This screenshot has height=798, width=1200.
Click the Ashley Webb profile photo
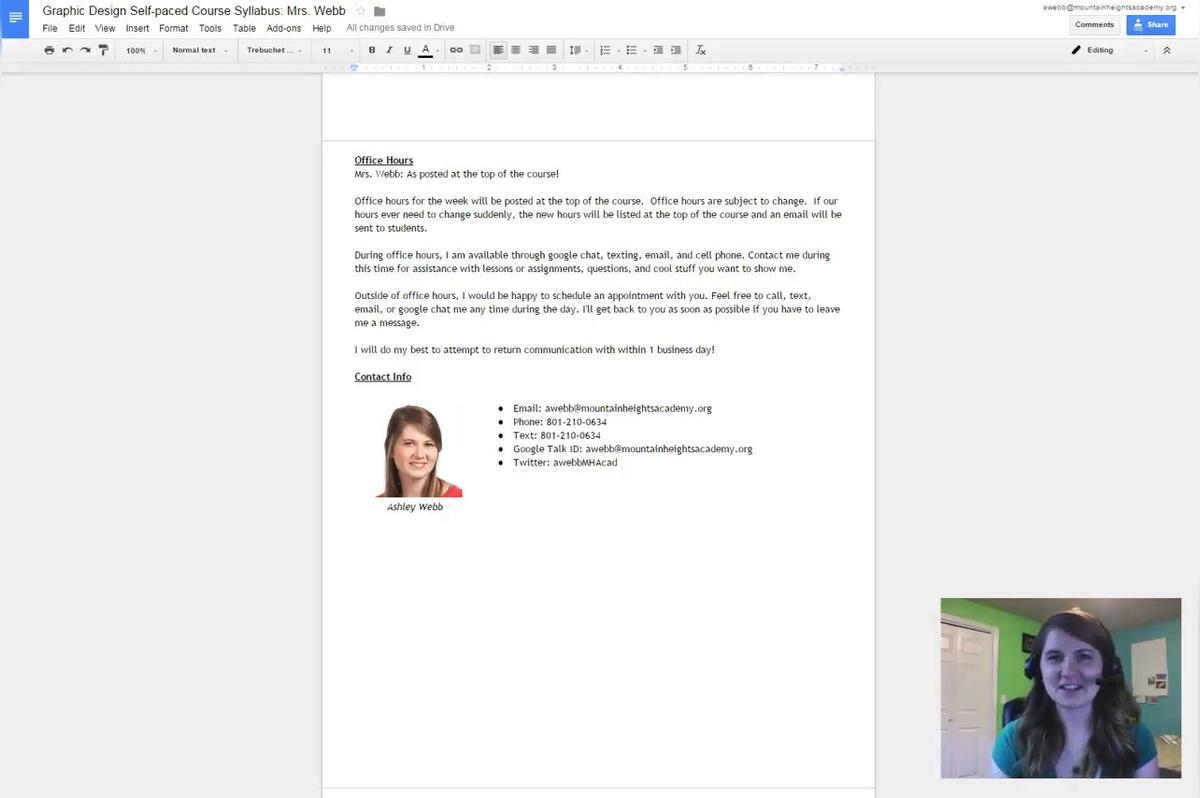(x=417, y=450)
